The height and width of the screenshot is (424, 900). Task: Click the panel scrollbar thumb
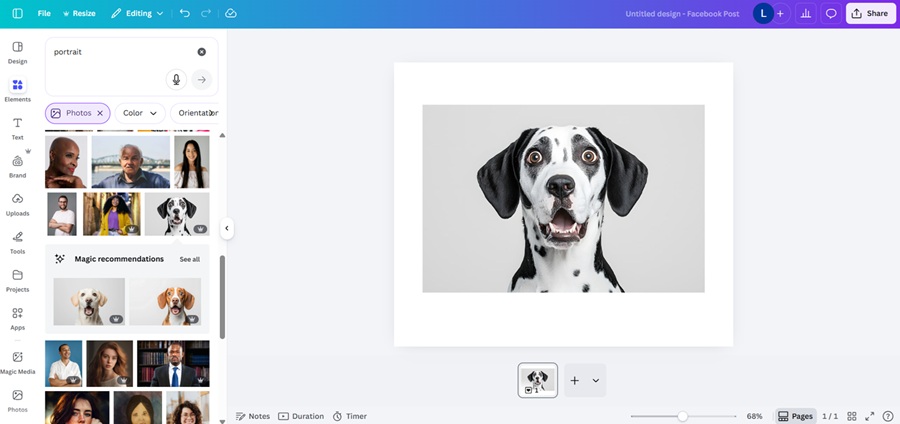(x=222, y=297)
